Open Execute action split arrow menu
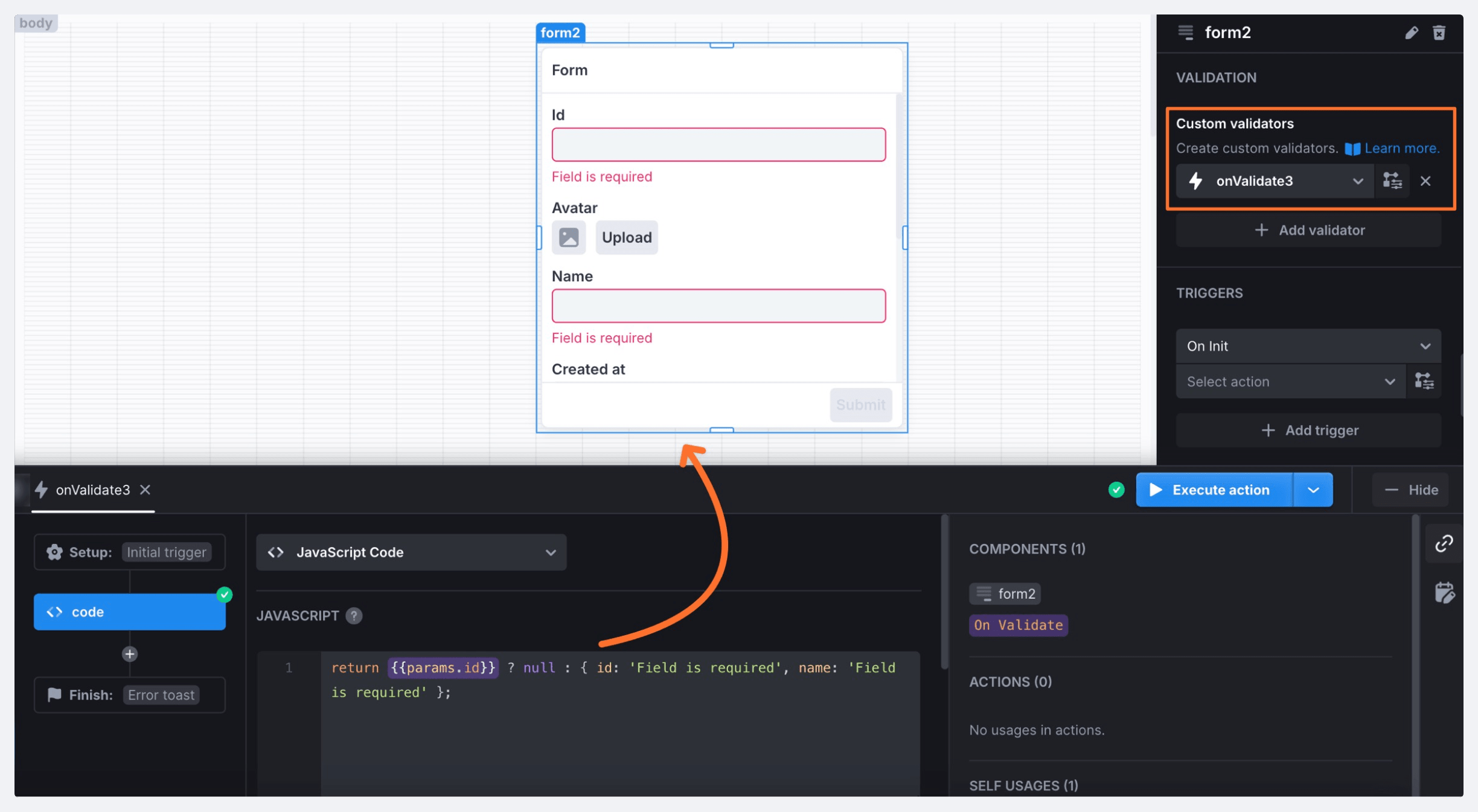 pyautogui.click(x=1313, y=490)
